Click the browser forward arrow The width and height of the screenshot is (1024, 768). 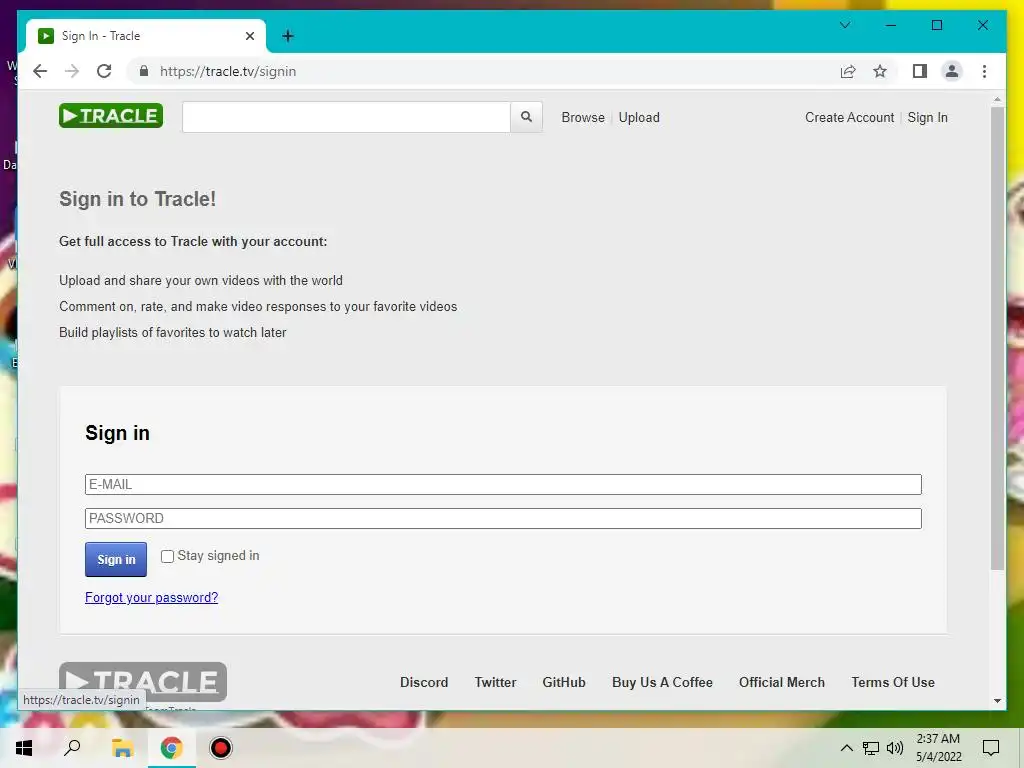click(72, 71)
